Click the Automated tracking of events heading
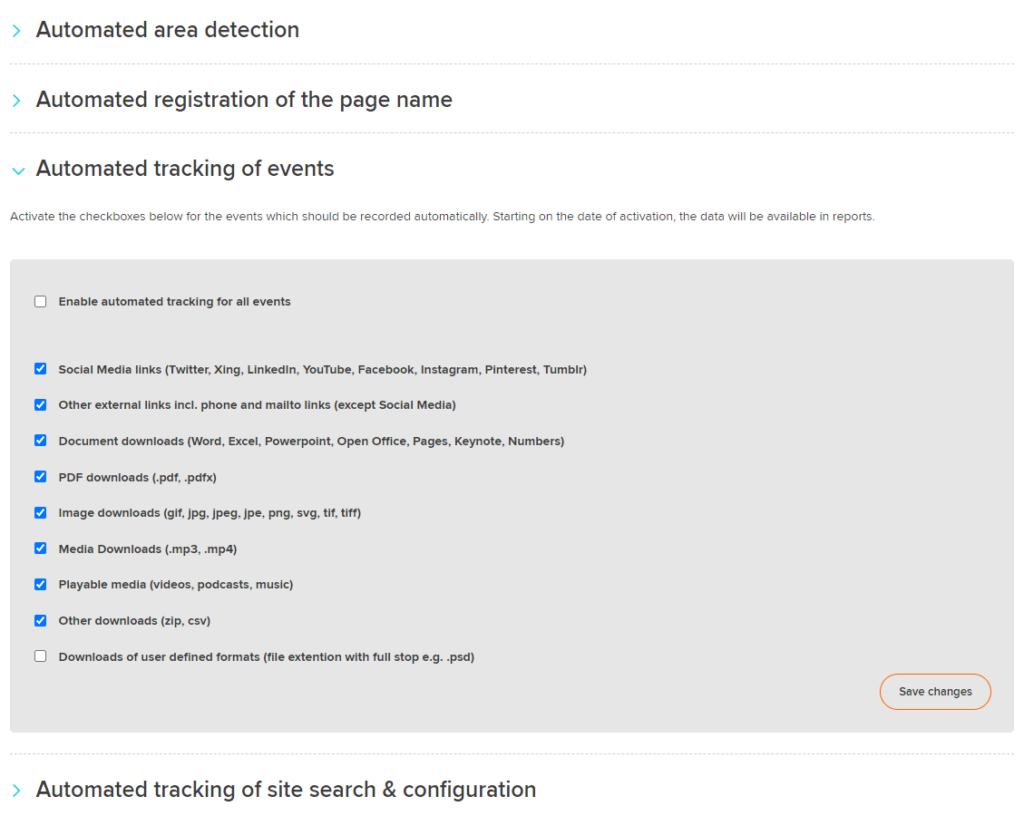Viewport: 1024px width, 816px height. tap(185, 168)
